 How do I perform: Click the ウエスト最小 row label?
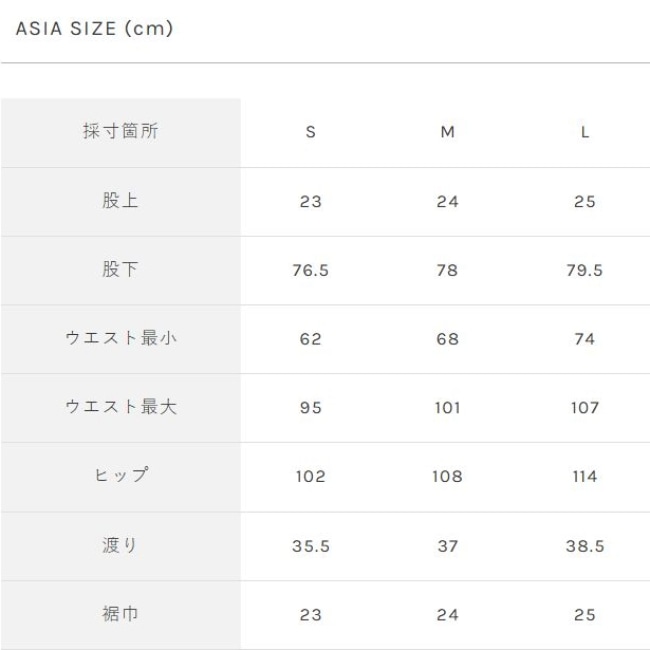[x=121, y=339]
